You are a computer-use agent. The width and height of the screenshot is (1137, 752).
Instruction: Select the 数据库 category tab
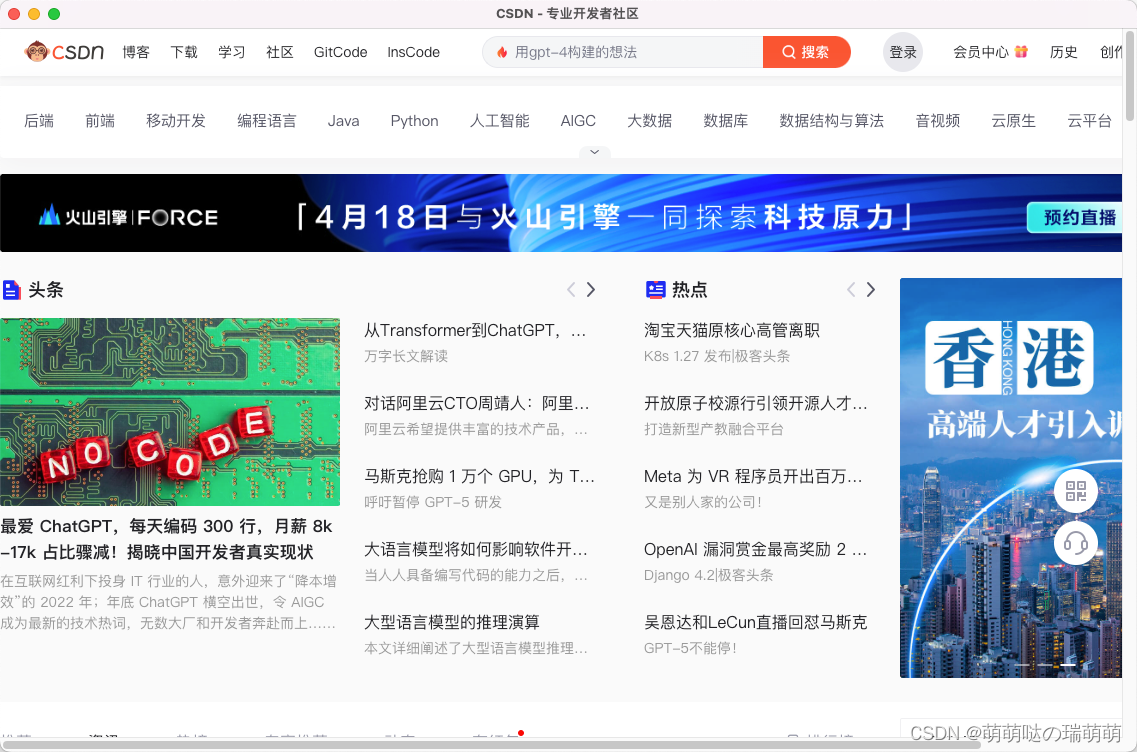[726, 121]
